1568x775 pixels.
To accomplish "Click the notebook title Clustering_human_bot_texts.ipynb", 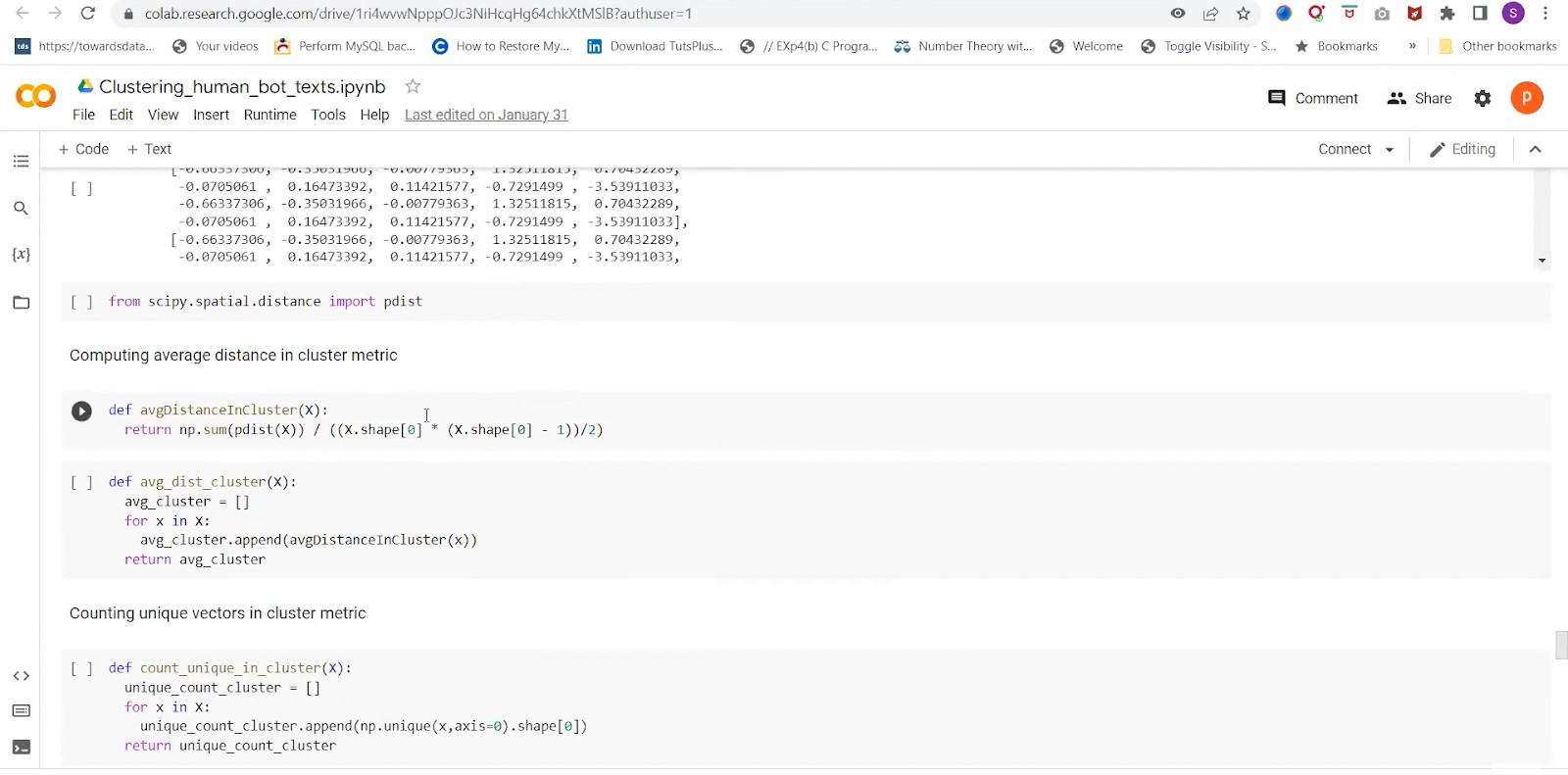I will (242, 86).
